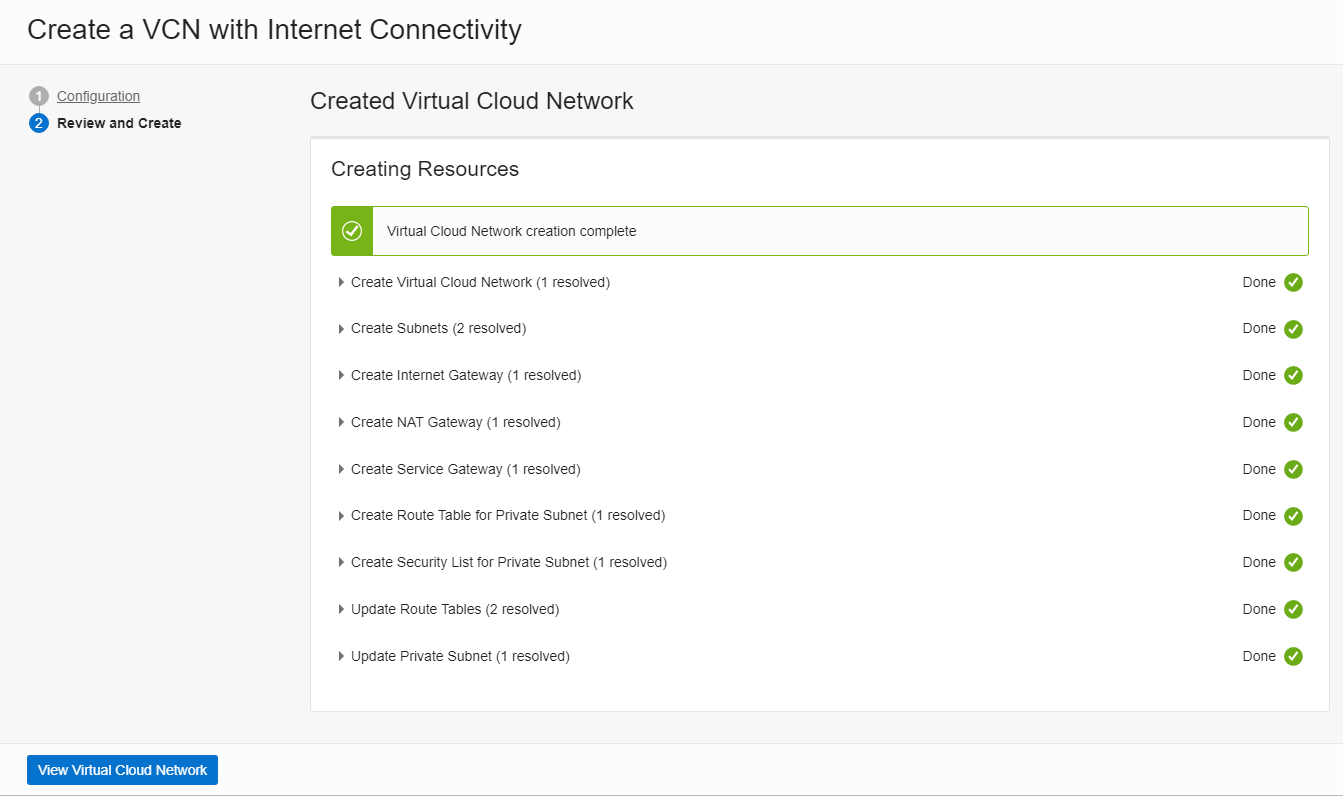Expand the Create NAT Gateway entry
Image resolution: width=1343 pixels, height=797 pixels.
tap(341, 422)
